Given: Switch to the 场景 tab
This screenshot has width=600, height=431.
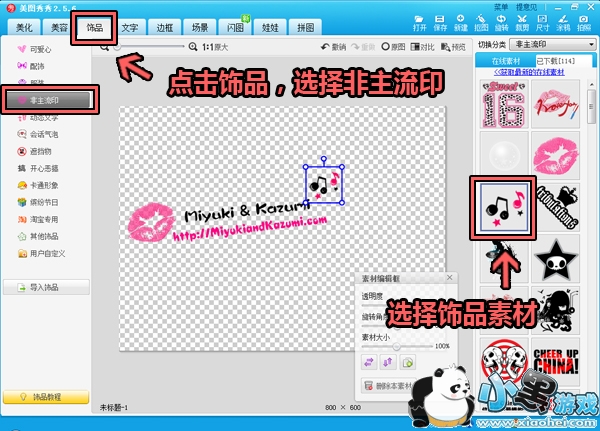Looking at the screenshot, I should click(200, 27).
